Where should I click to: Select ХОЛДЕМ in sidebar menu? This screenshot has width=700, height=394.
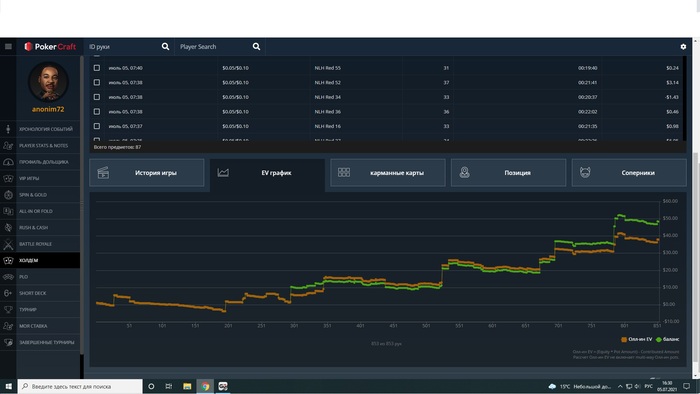[x=40, y=260]
